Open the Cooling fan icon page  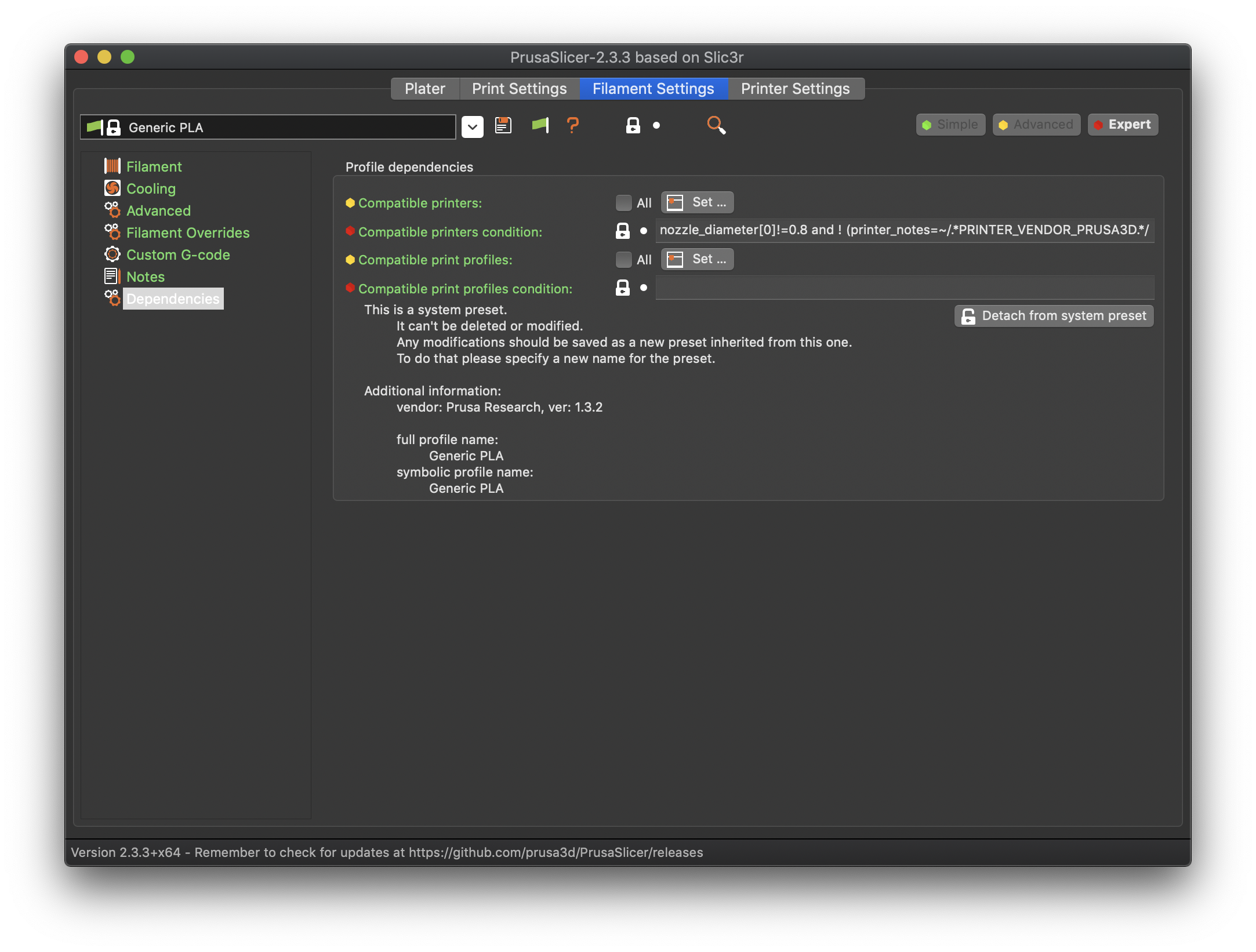point(112,188)
